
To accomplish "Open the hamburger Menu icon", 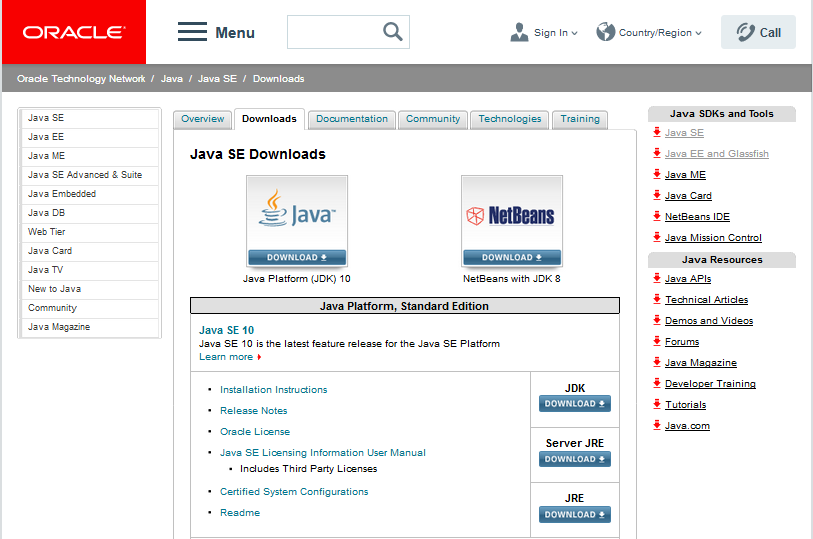I will [x=192, y=32].
